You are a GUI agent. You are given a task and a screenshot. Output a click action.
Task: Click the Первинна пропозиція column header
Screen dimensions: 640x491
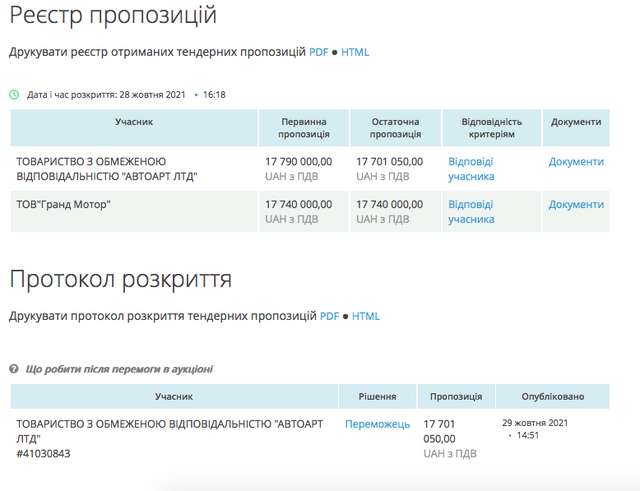[x=305, y=127]
